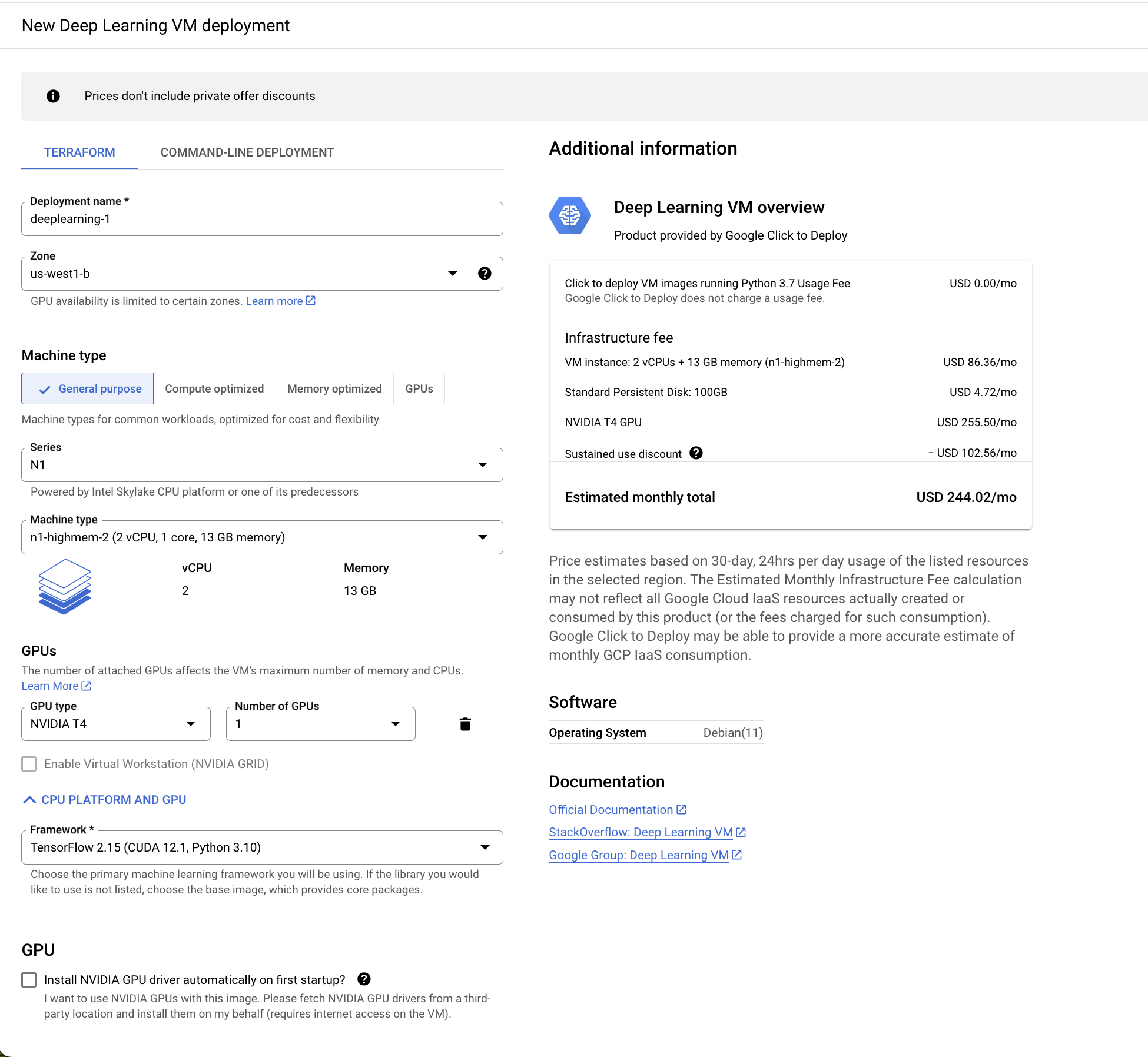Click the Deployment name input field
The width and height of the screenshot is (1148, 1057).
pos(262,220)
